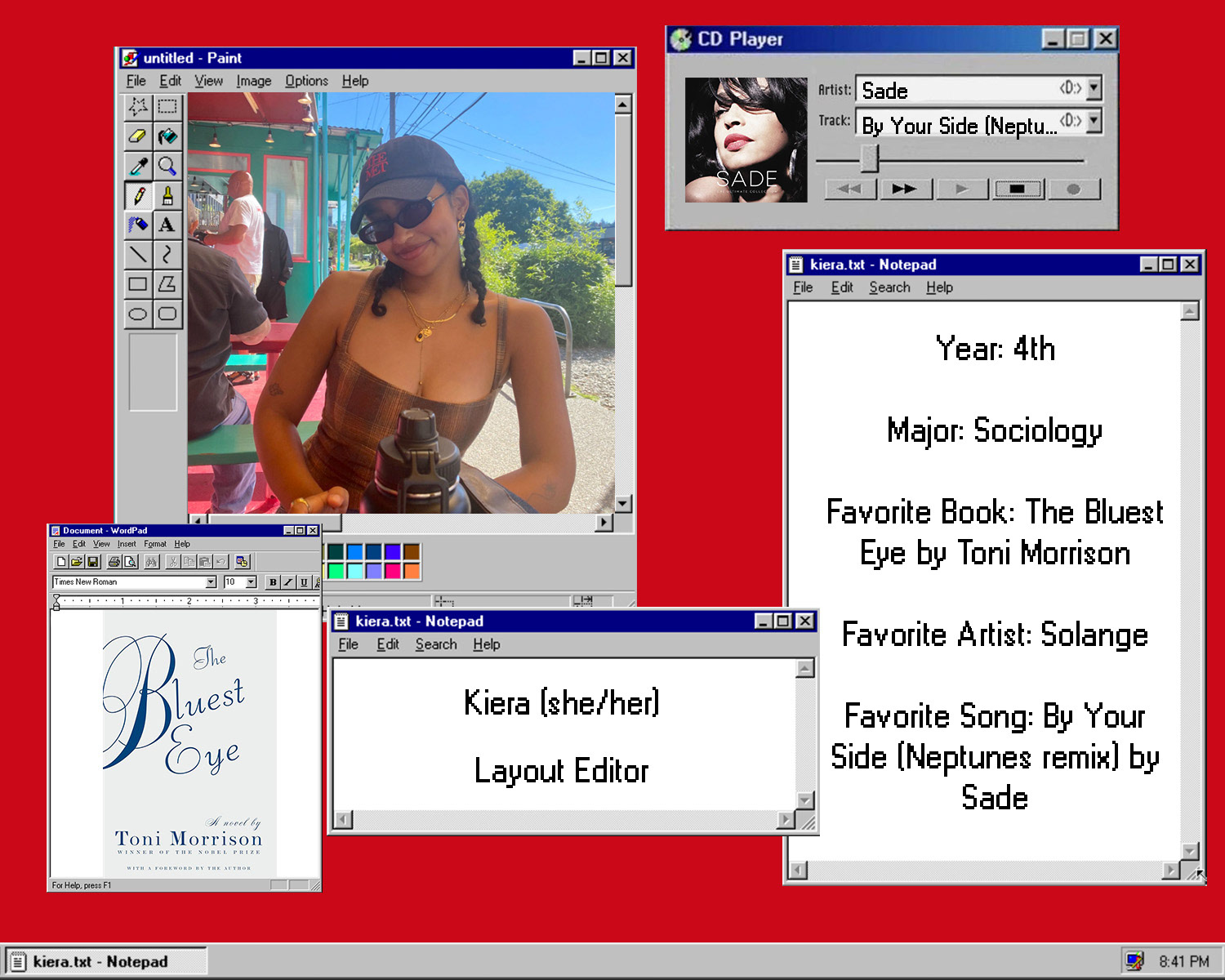Pick the Eraser tool in Paint
This screenshot has width=1225, height=980.
[x=138, y=136]
